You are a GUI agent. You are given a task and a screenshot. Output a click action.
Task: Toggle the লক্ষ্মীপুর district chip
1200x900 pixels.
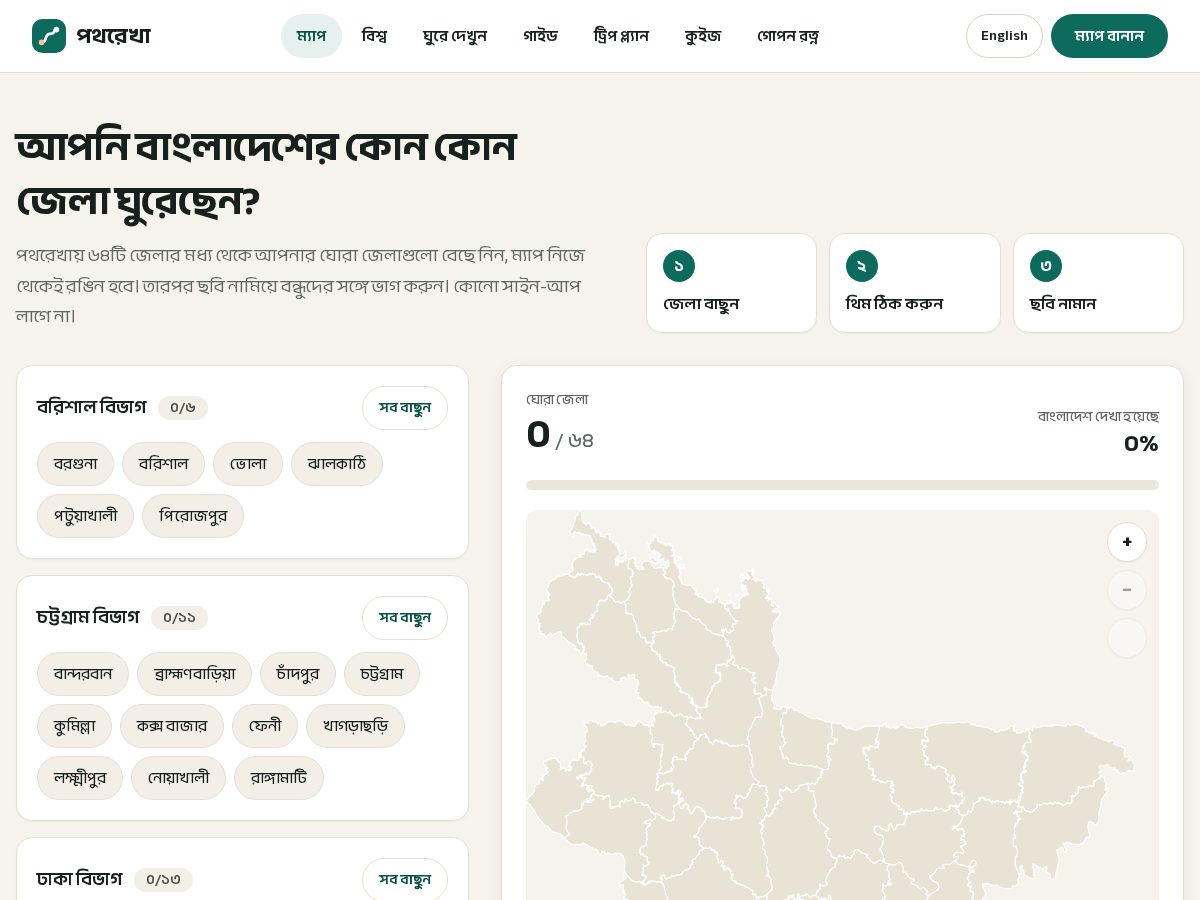80,778
